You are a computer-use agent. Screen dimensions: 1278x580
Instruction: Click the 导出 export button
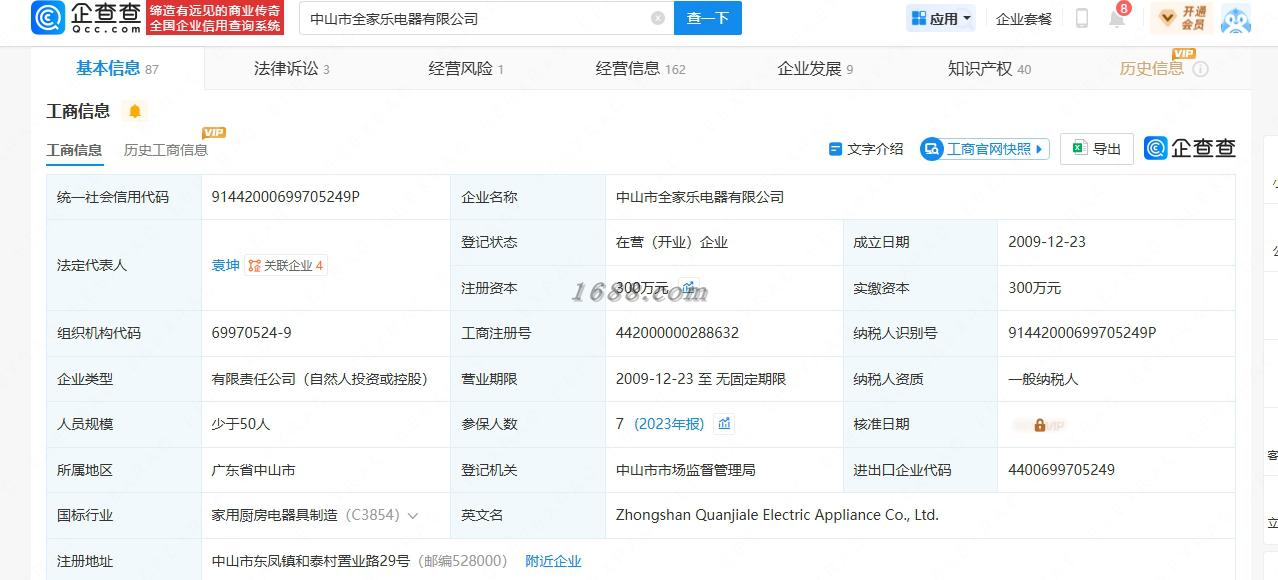point(1097,149)
